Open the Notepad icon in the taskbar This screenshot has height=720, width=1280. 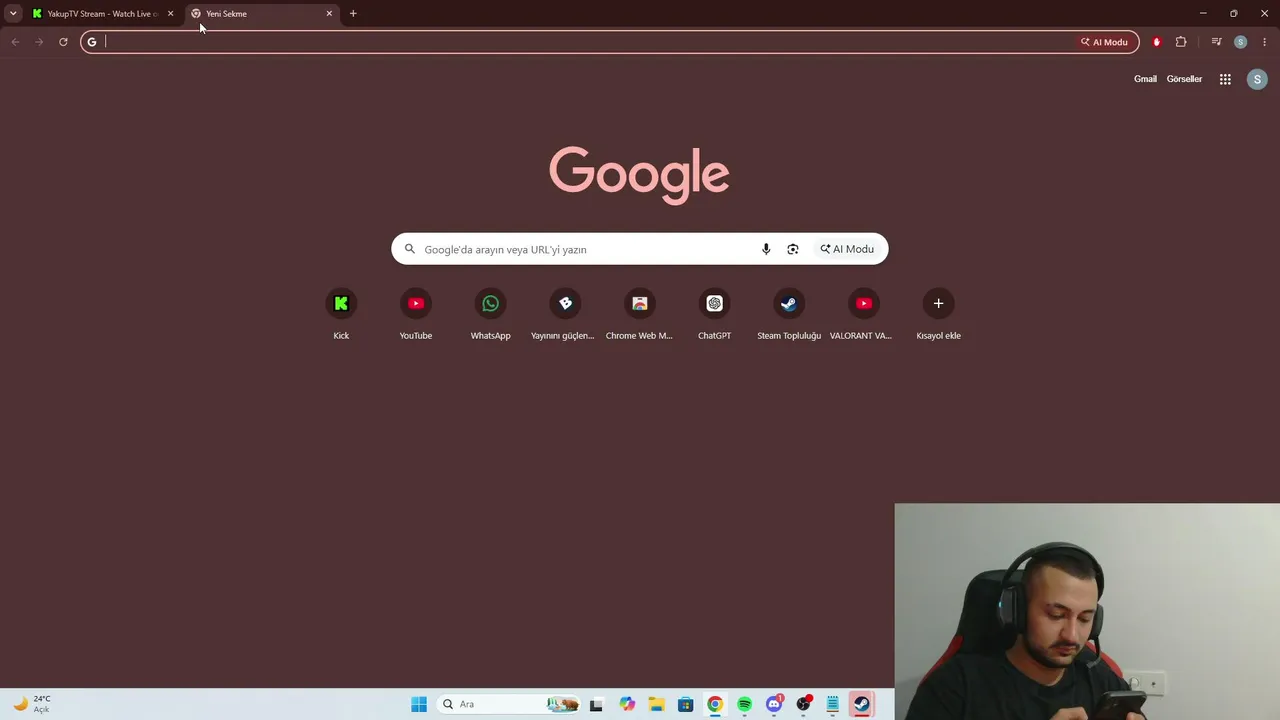(832, 704)
